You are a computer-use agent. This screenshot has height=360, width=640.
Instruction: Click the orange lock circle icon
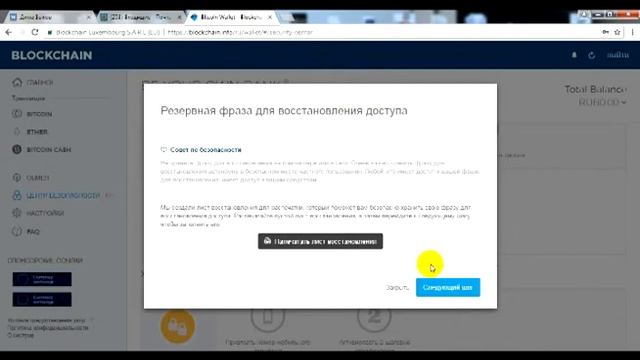(x=178, y=326)
